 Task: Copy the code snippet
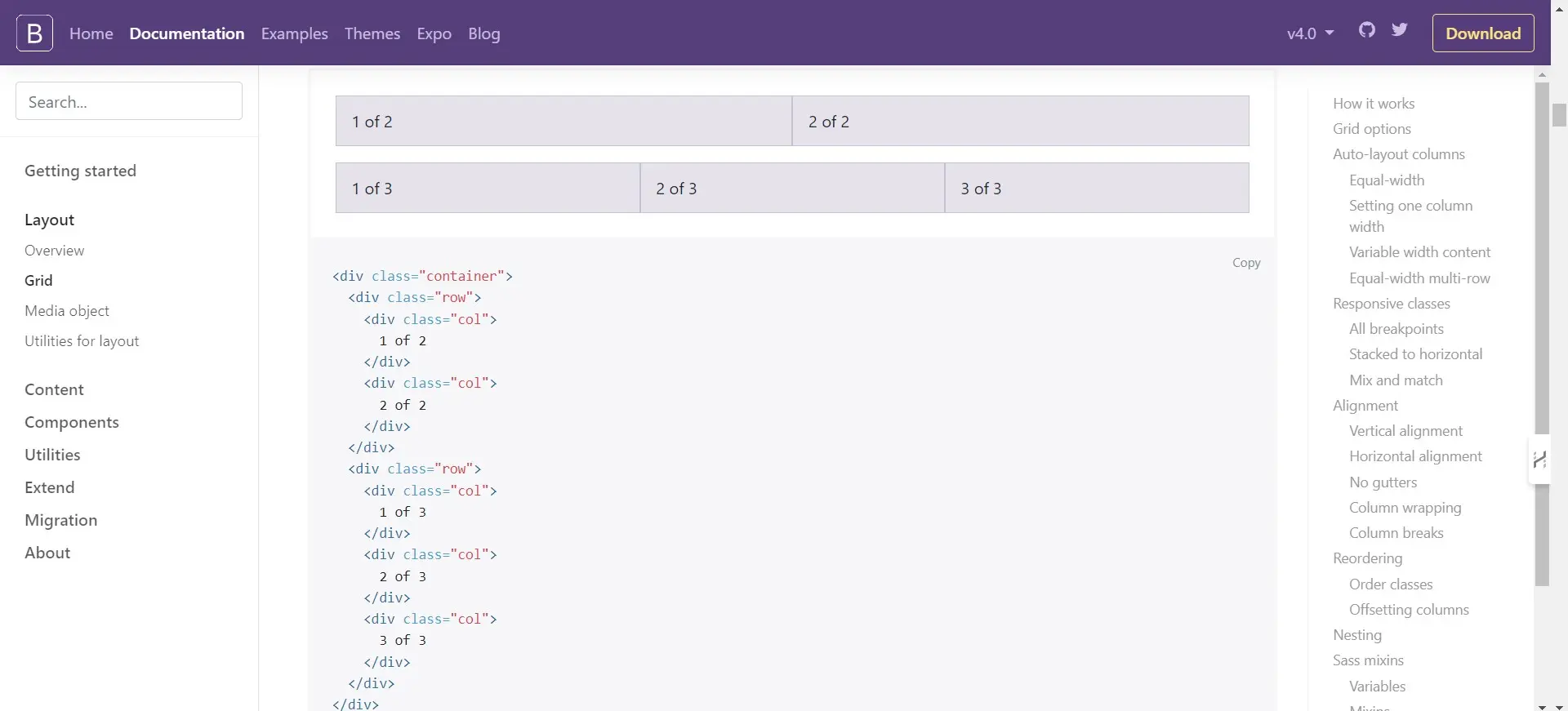(1245, 263)
